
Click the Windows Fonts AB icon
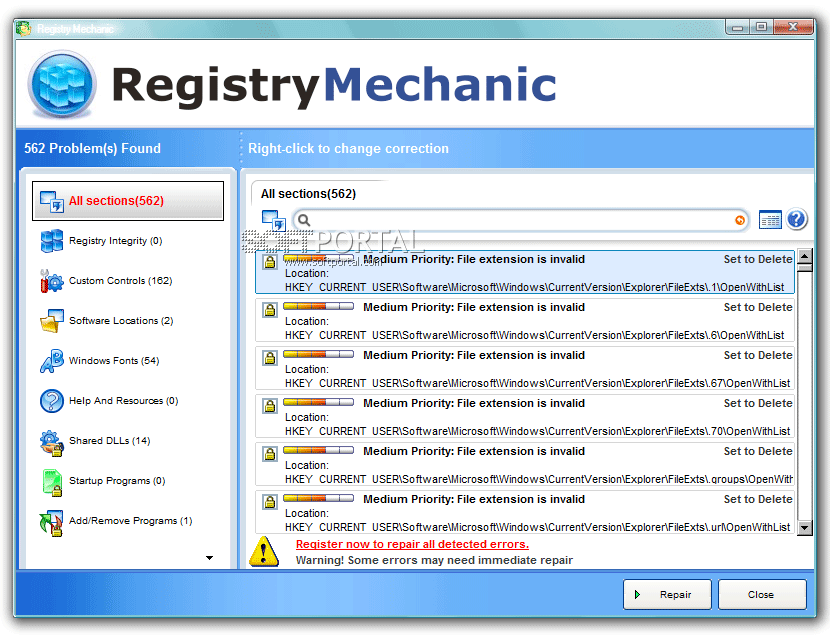pos(52,361)
